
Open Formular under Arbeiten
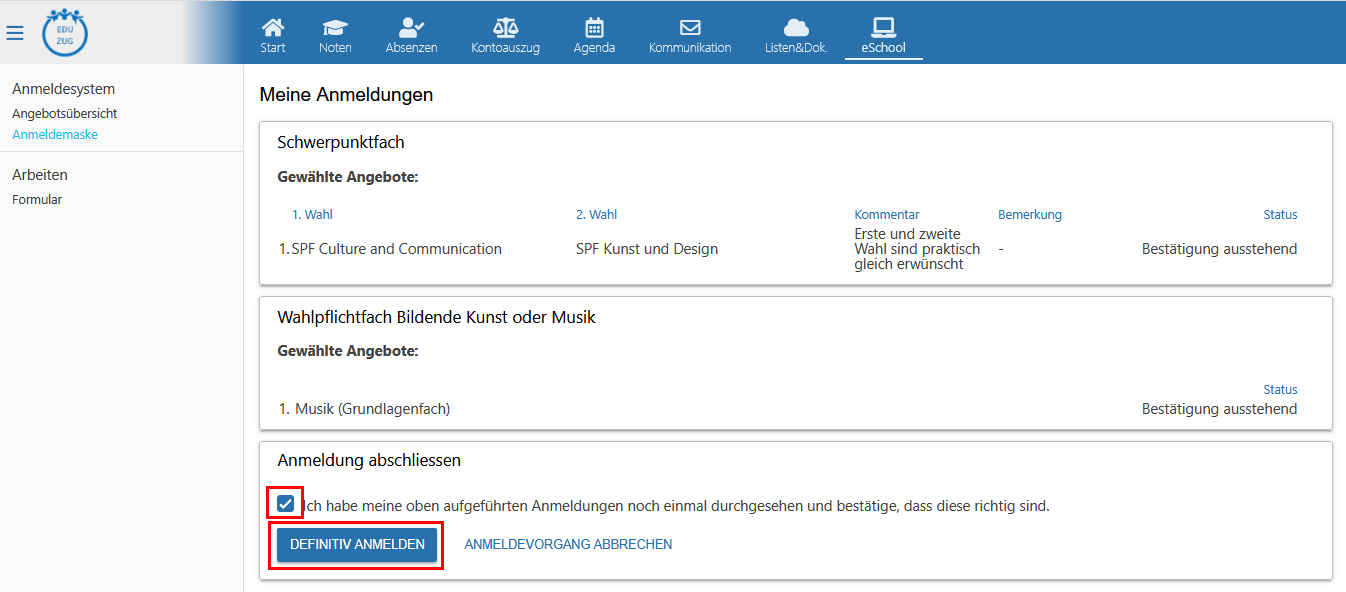37,200
